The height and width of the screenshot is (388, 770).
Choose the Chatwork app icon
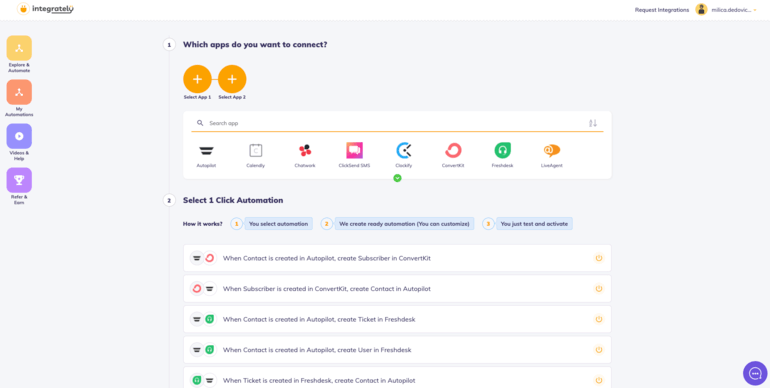point(305,151)
